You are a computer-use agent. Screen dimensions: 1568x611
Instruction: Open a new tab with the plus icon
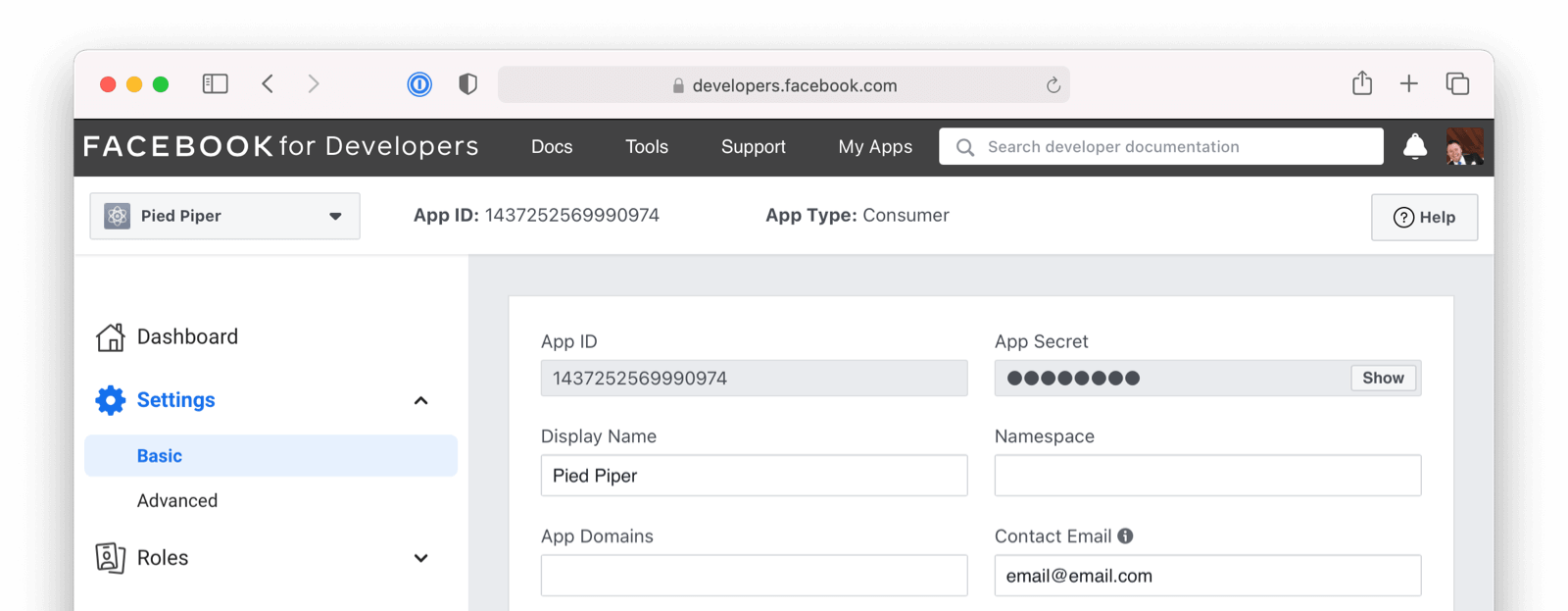point(1409,84)
